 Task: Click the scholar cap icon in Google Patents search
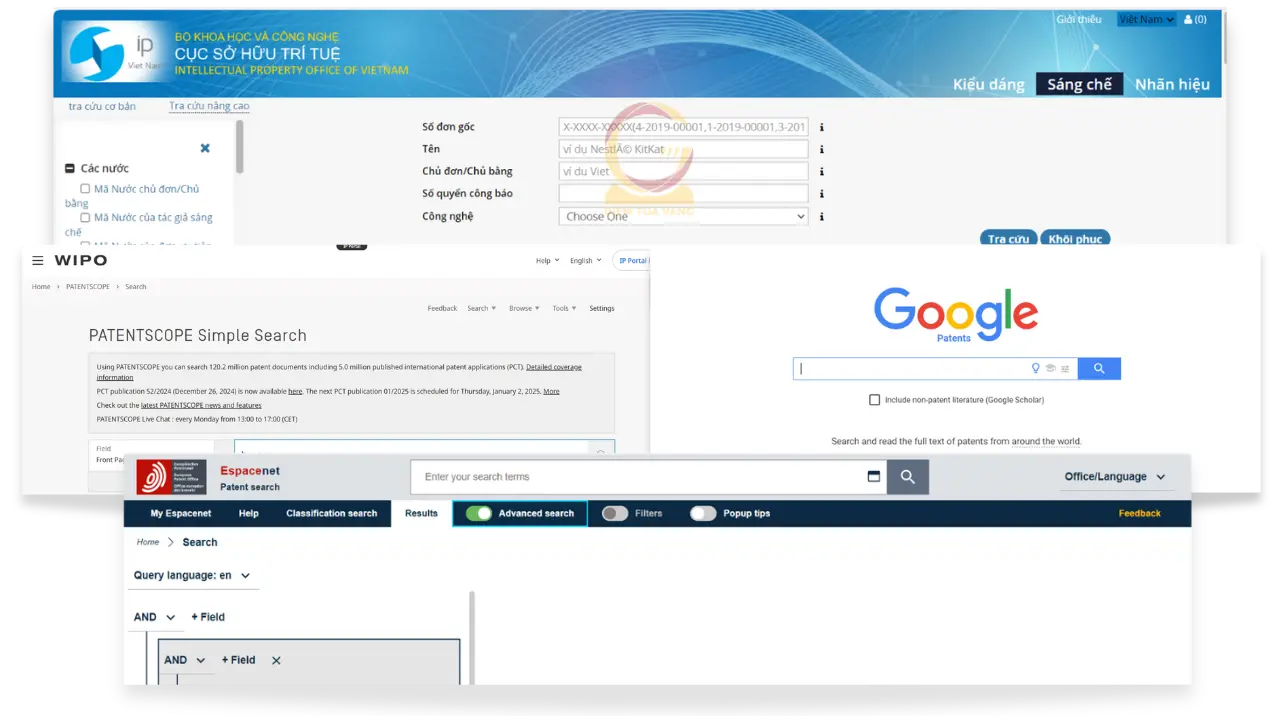click(1050, 369)
